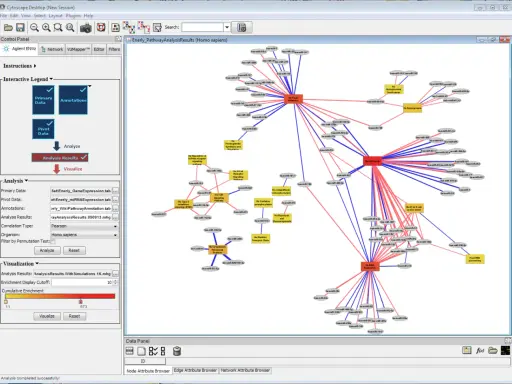Screen dimensions: 512x384
Task: Toggle the Primary Data legend box
Action: [x=43, y=100]
